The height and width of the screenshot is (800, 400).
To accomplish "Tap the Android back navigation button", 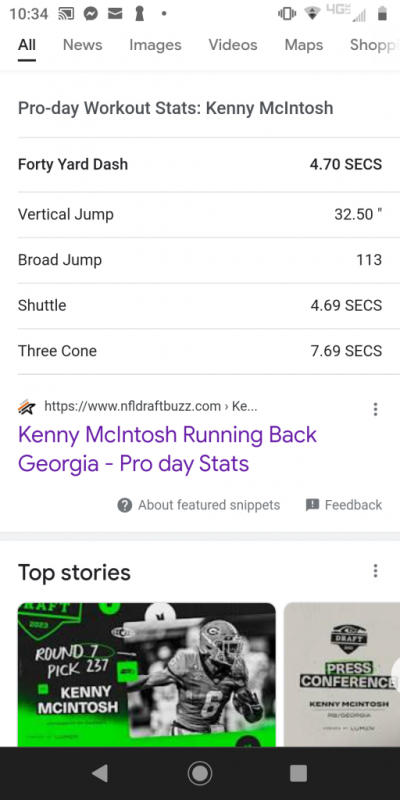I will [x=100, y=773].
